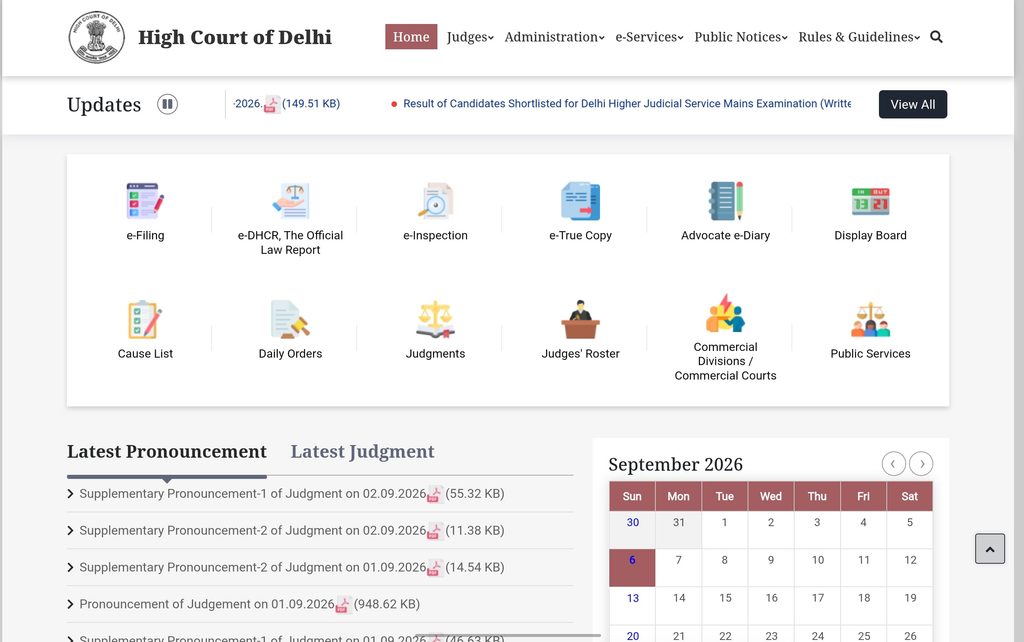
Task: Open Delhi Higher Judicial Service result update link
Action: [627, 104]
